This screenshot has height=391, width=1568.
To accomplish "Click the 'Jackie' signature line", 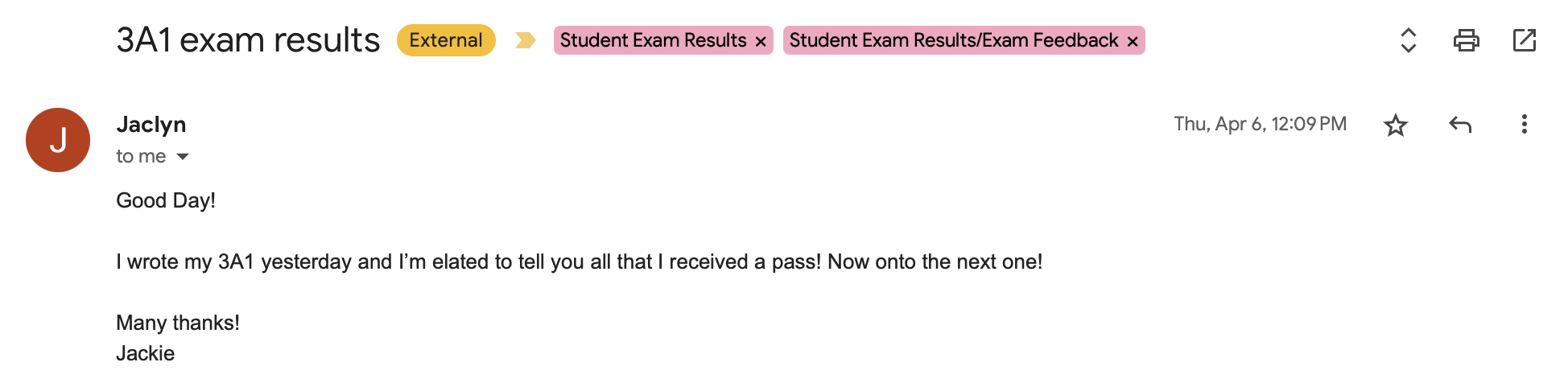I will 146,353.
